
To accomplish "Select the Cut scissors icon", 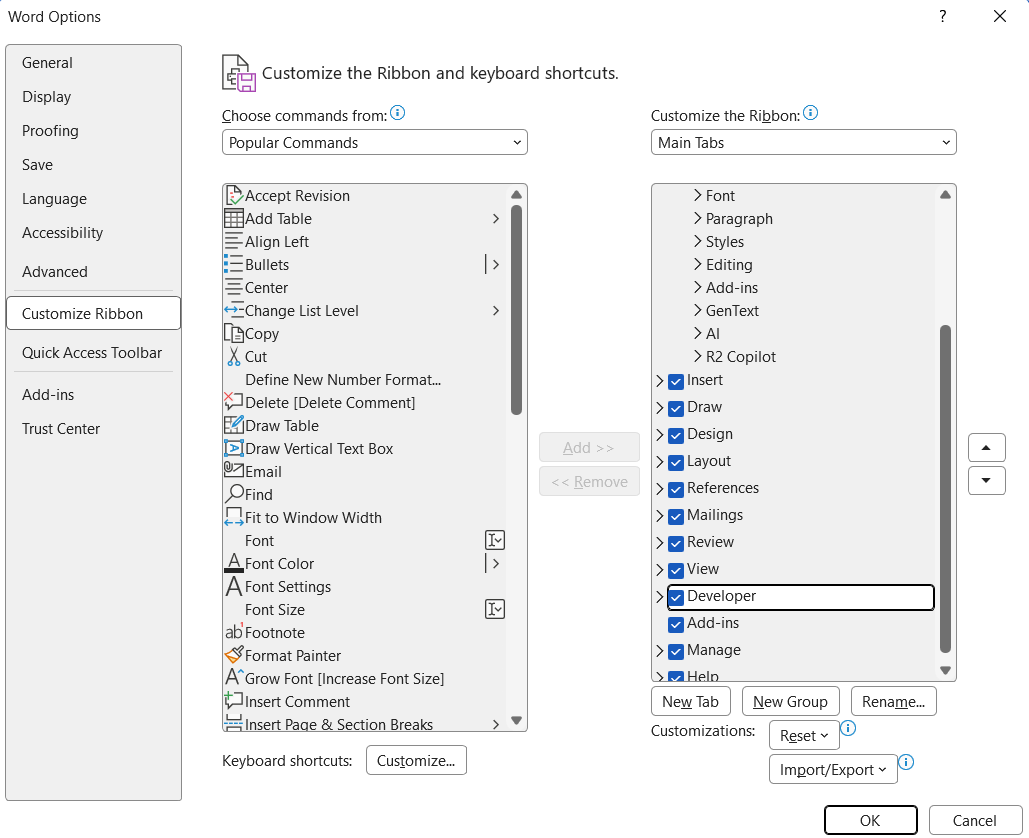I will click(234, 356).
